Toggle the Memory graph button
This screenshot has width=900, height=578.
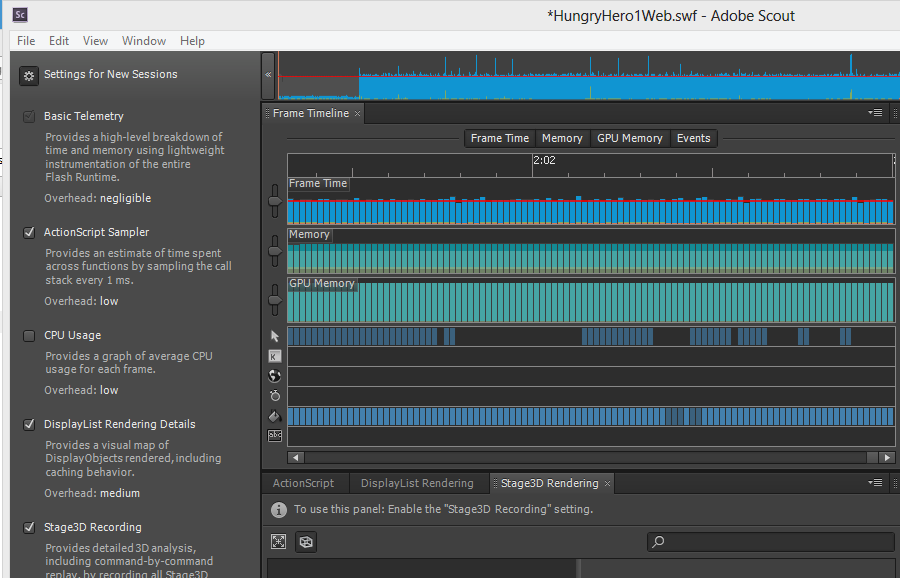562,138
